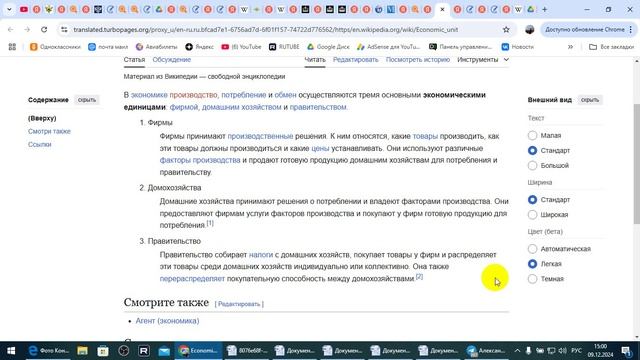Open the почта мail bookmark
Image resolution: width=640 pixels, height=360 pixels.
point(108,47)
